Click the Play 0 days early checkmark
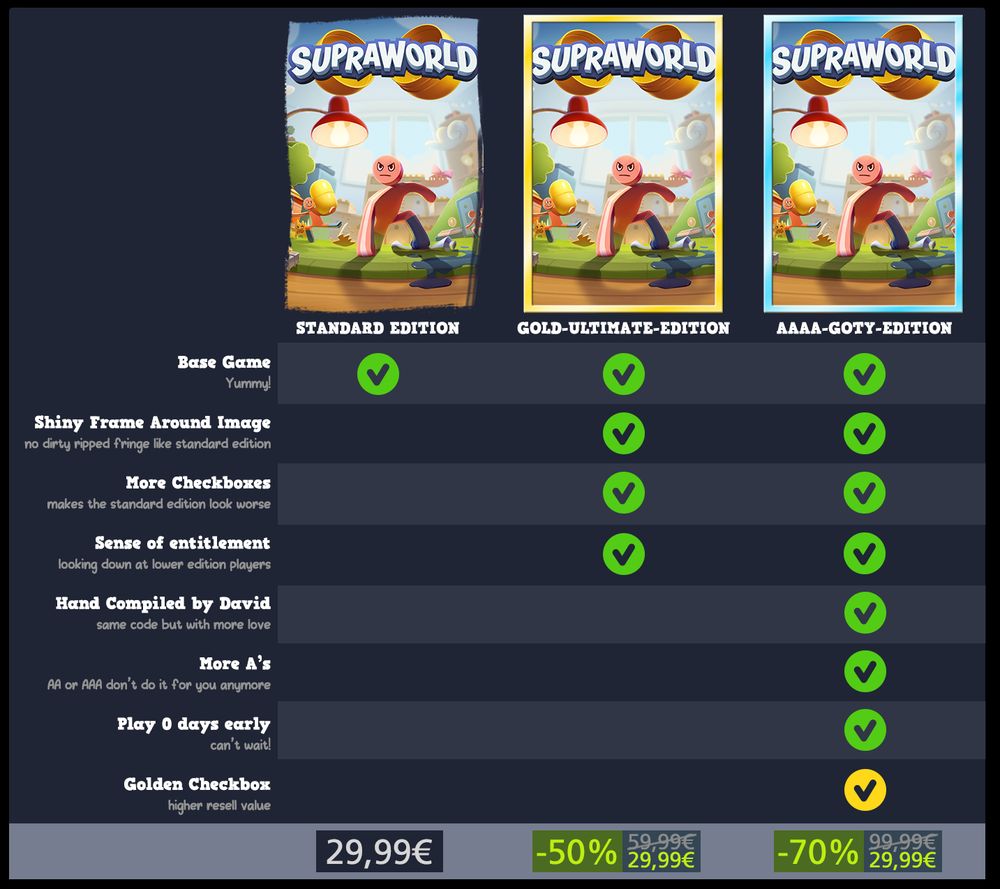 (865, 730)
